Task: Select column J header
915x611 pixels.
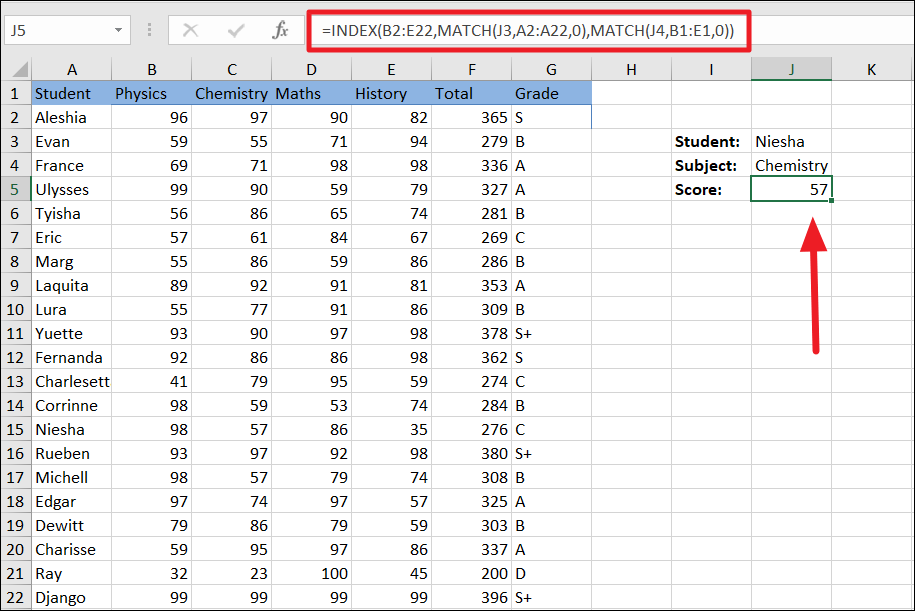Action: (791, 70)
